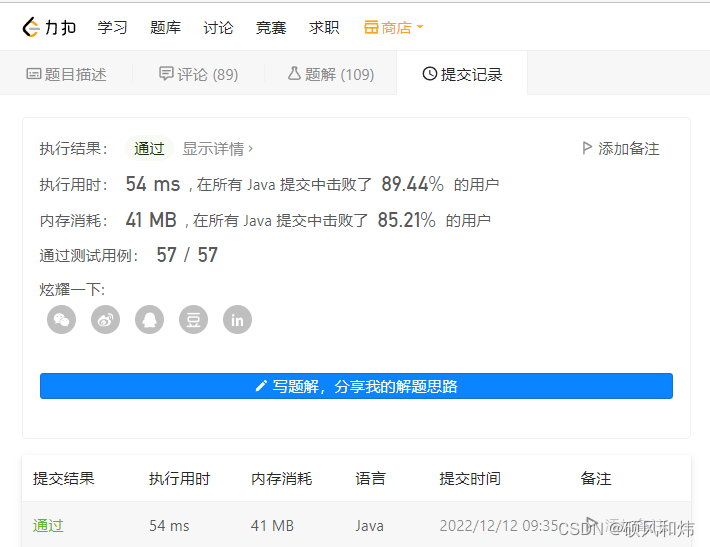Share result via QQ icon
Image resolution: width=710 pixels, height=547 pixels.
pyautogui.click(x=149, y=320)
